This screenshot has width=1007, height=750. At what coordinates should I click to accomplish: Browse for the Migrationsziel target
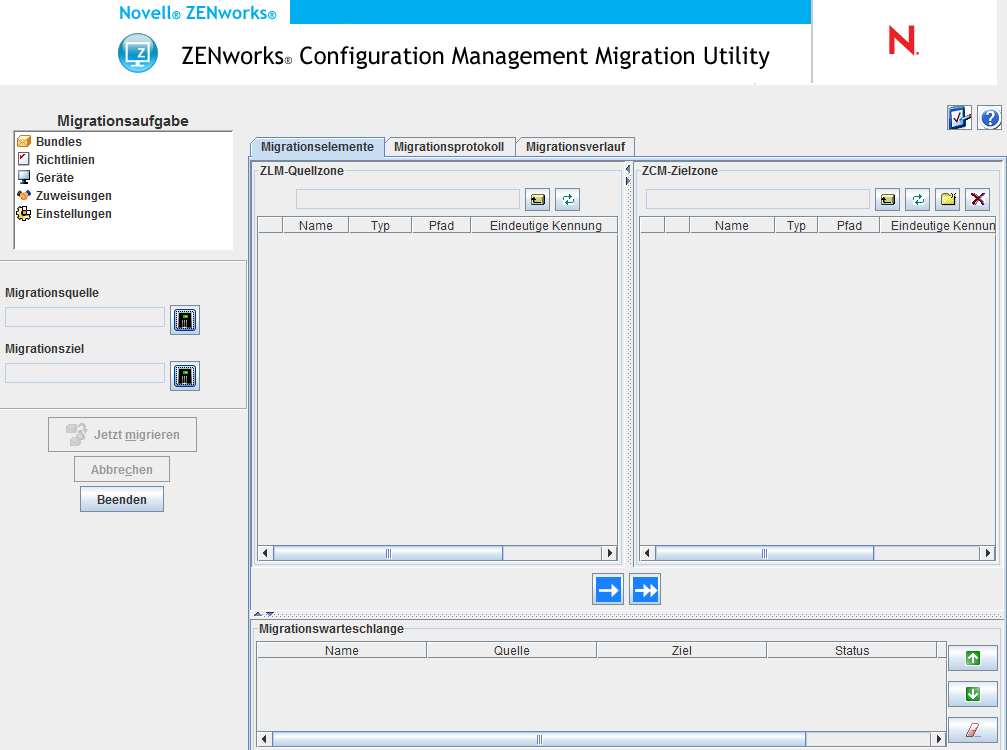184,376
